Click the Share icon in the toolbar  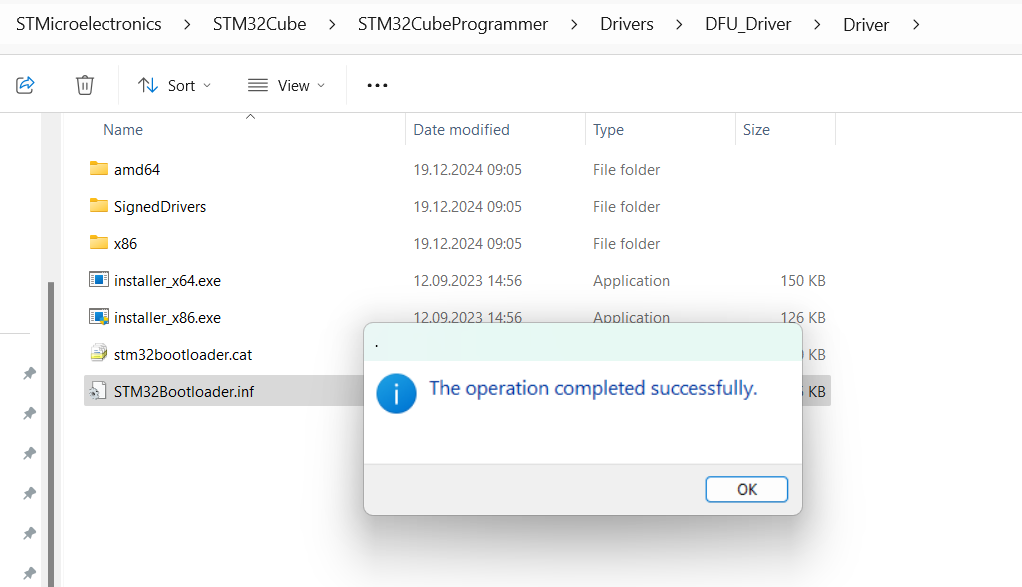pos(25,85)
